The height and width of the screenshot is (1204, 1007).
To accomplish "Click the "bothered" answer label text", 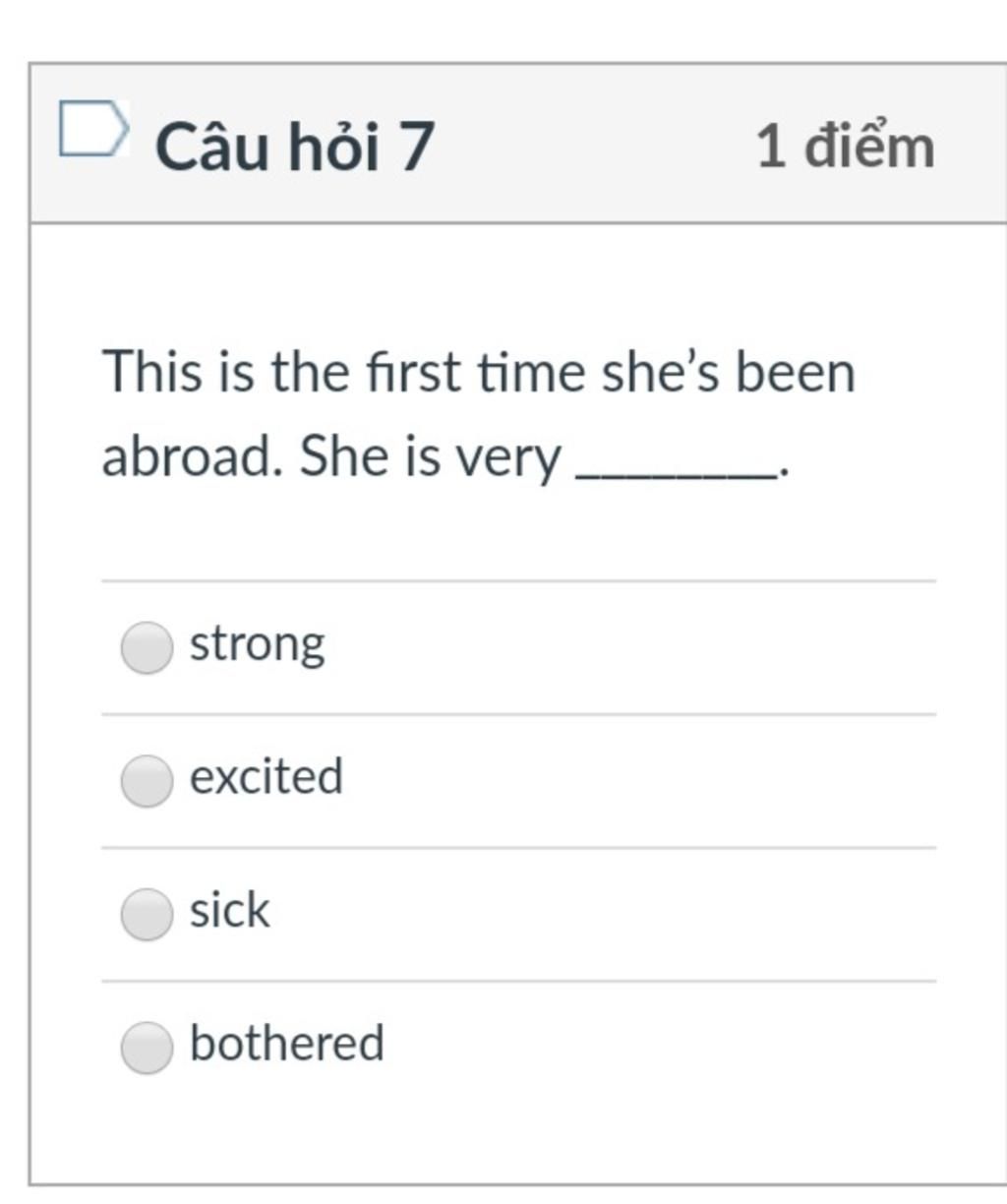I will [x=286, y=1042].
